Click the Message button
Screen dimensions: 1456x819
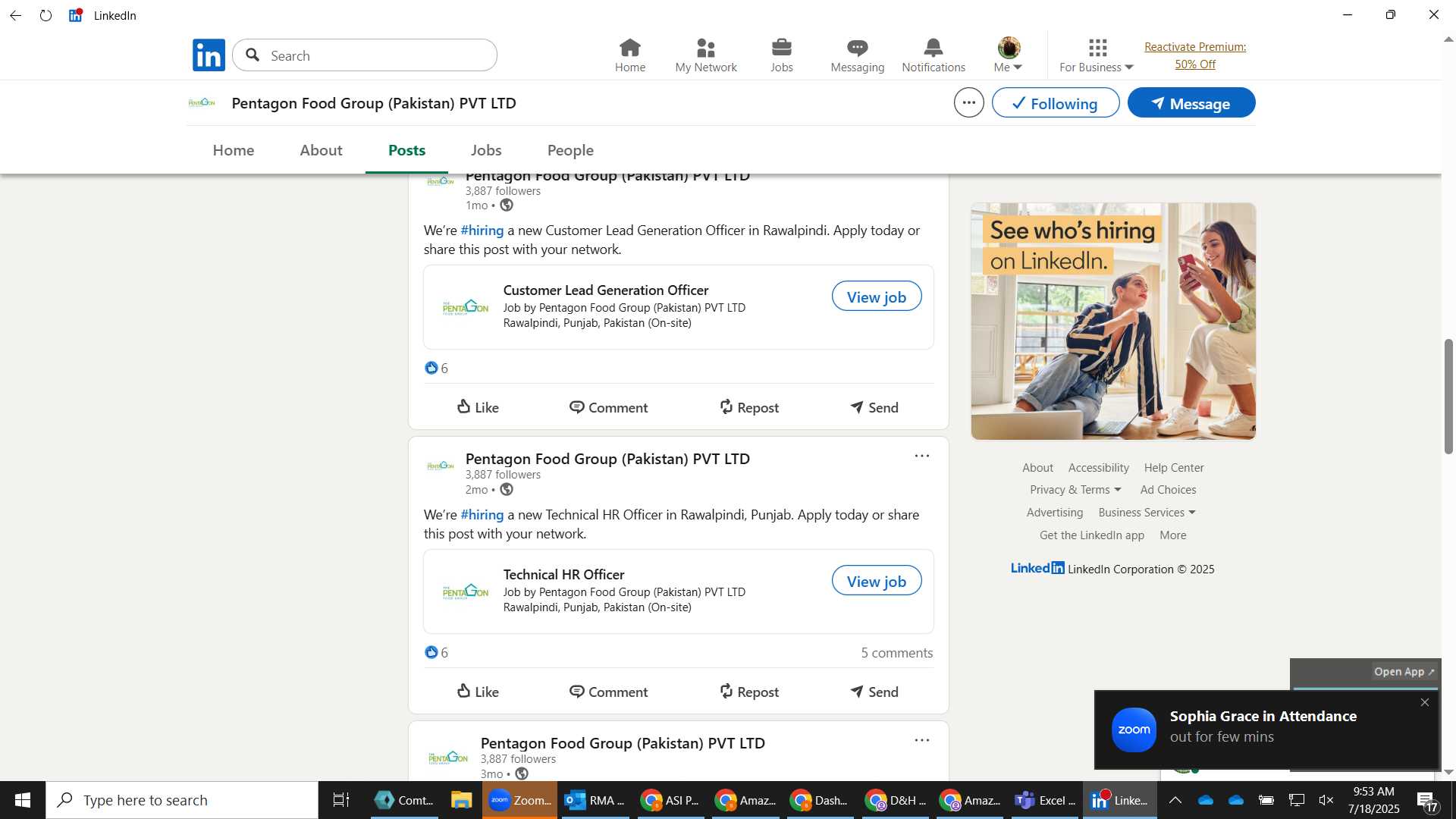pos(1191,102)
